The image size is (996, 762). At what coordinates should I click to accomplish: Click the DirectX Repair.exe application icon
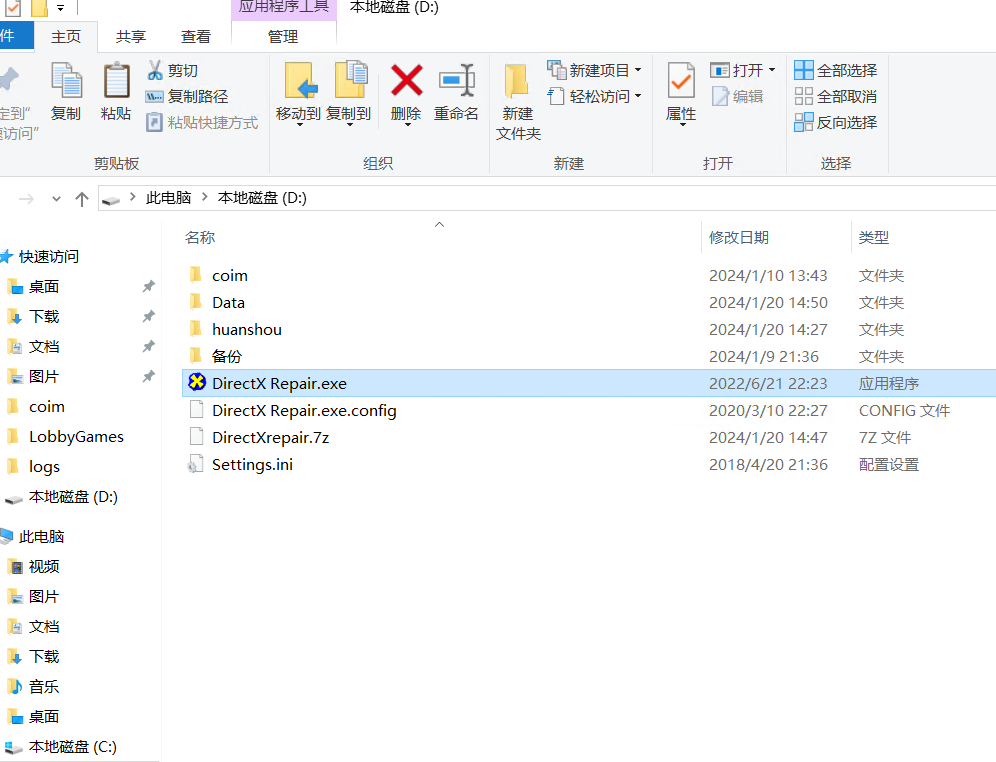197,382
